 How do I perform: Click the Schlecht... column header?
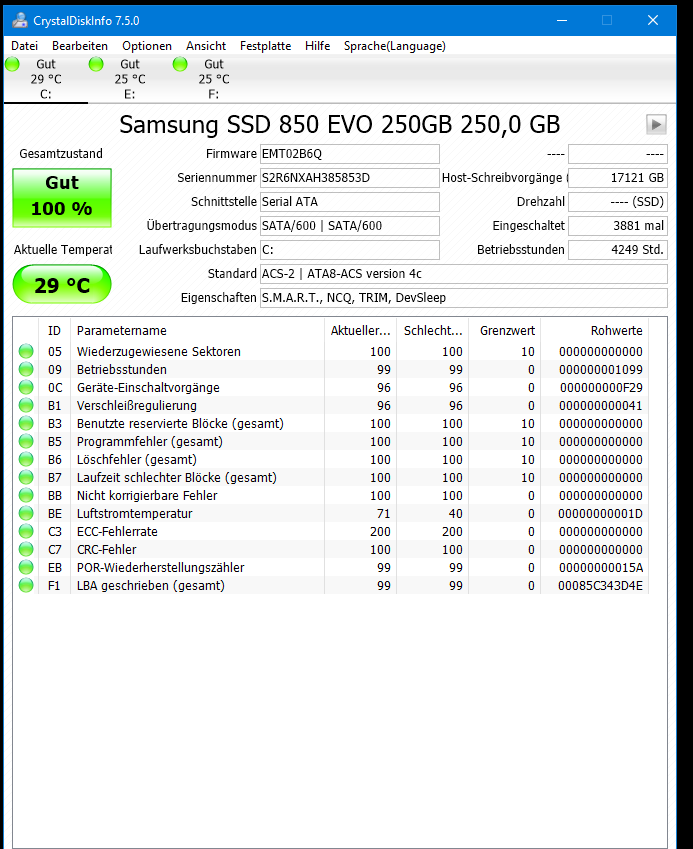pos(433,330)
